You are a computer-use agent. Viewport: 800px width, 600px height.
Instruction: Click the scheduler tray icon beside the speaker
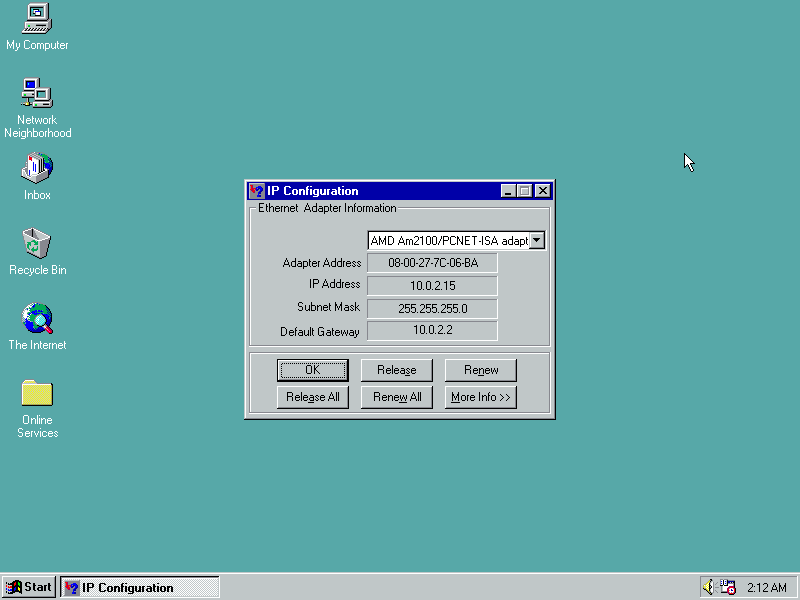click(x=728, y=587)
